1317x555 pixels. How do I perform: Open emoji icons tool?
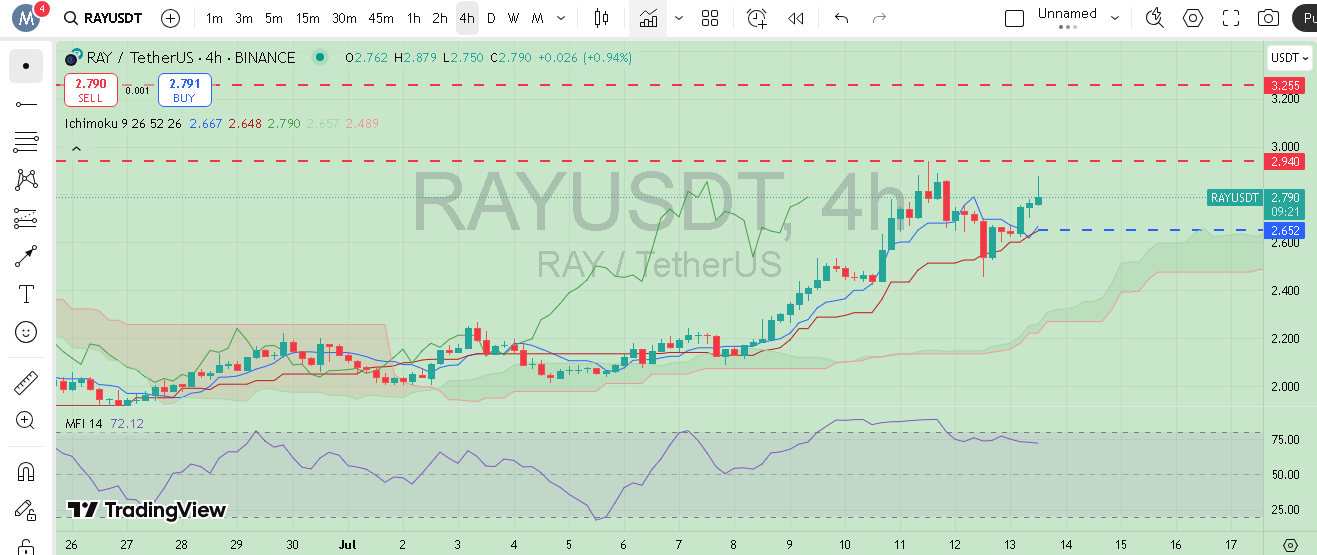pyautogui.click(x=26, y=332)
